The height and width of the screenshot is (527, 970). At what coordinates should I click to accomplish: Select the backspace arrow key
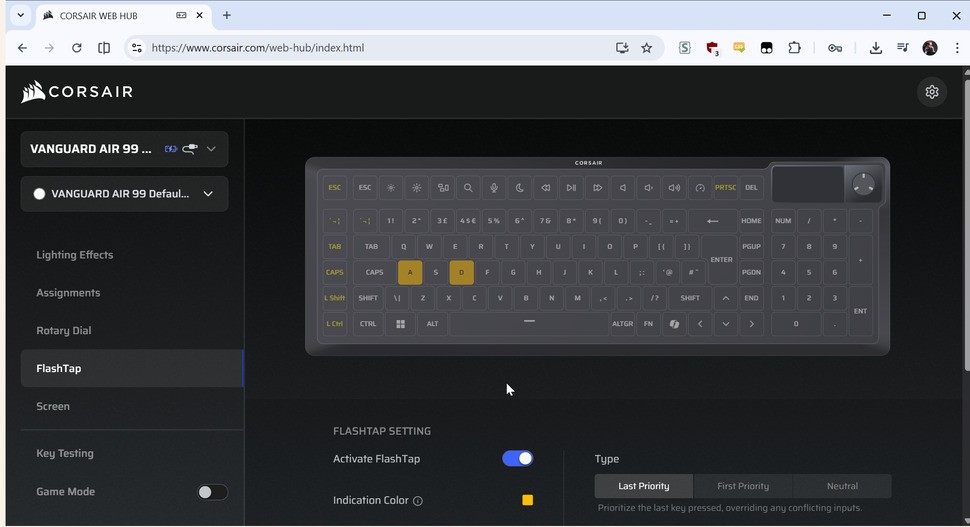pos(713,221)
